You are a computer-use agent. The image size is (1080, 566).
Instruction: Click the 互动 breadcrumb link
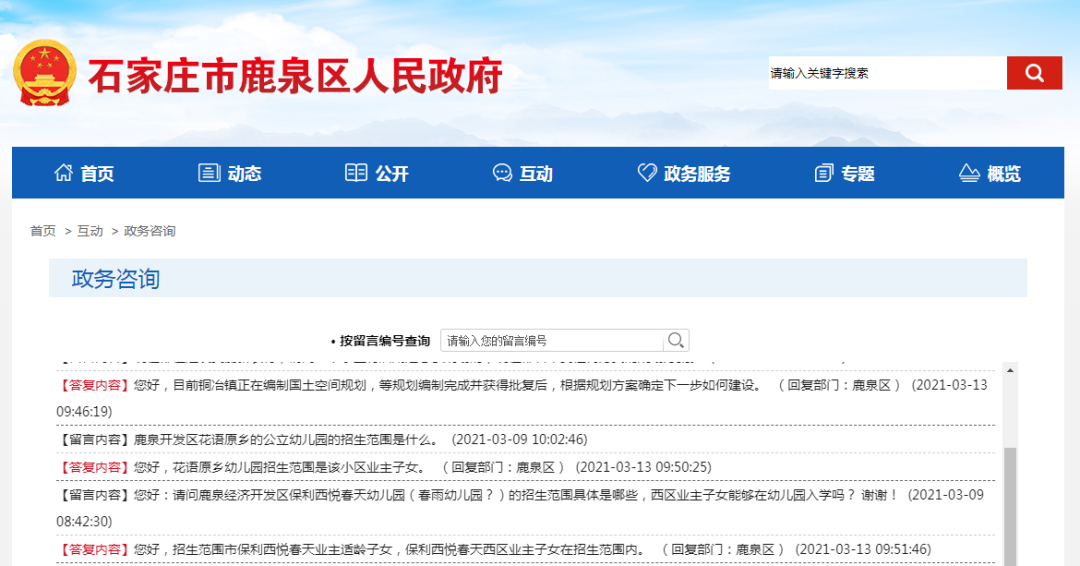[90, 231]
